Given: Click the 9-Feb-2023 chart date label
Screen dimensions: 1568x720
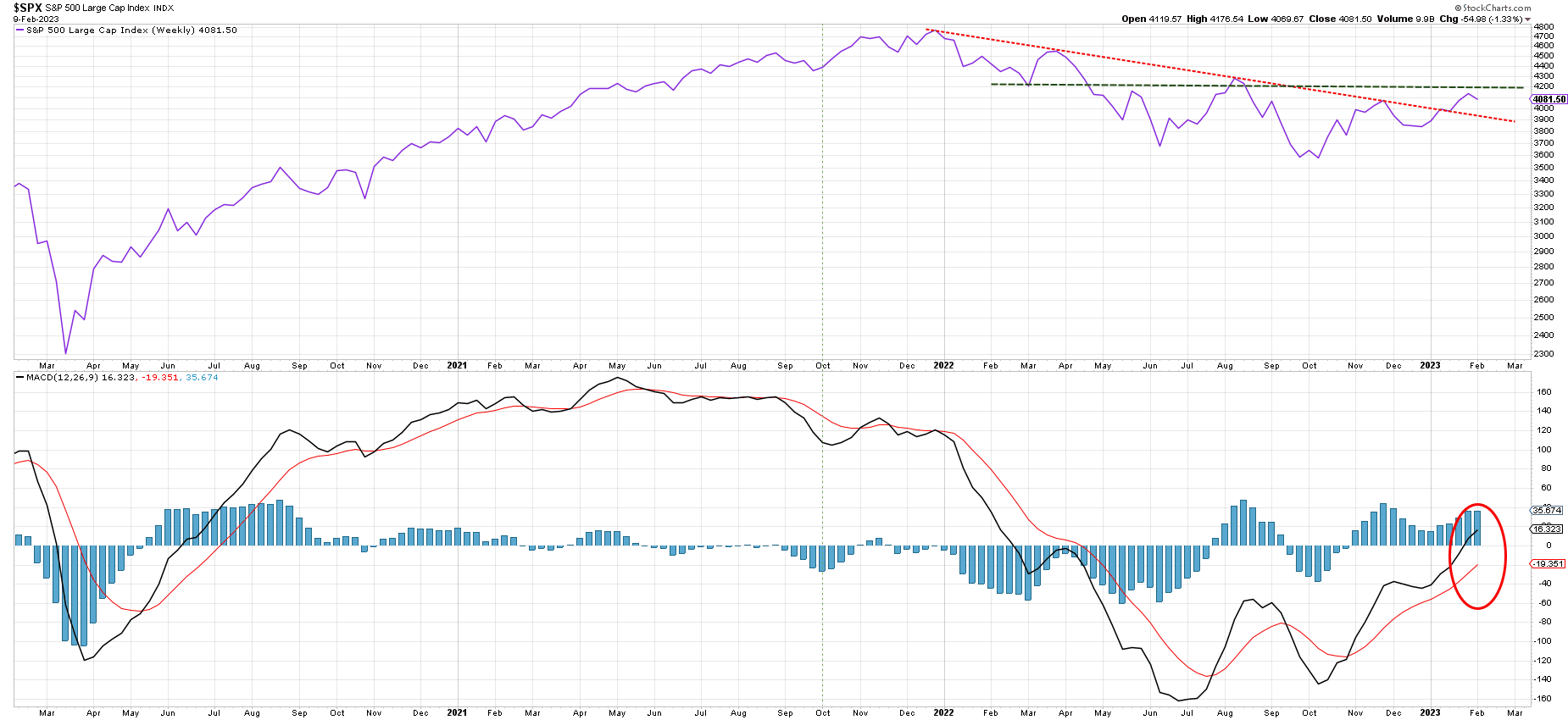Looking at the screenshot, I should (36, 19).
